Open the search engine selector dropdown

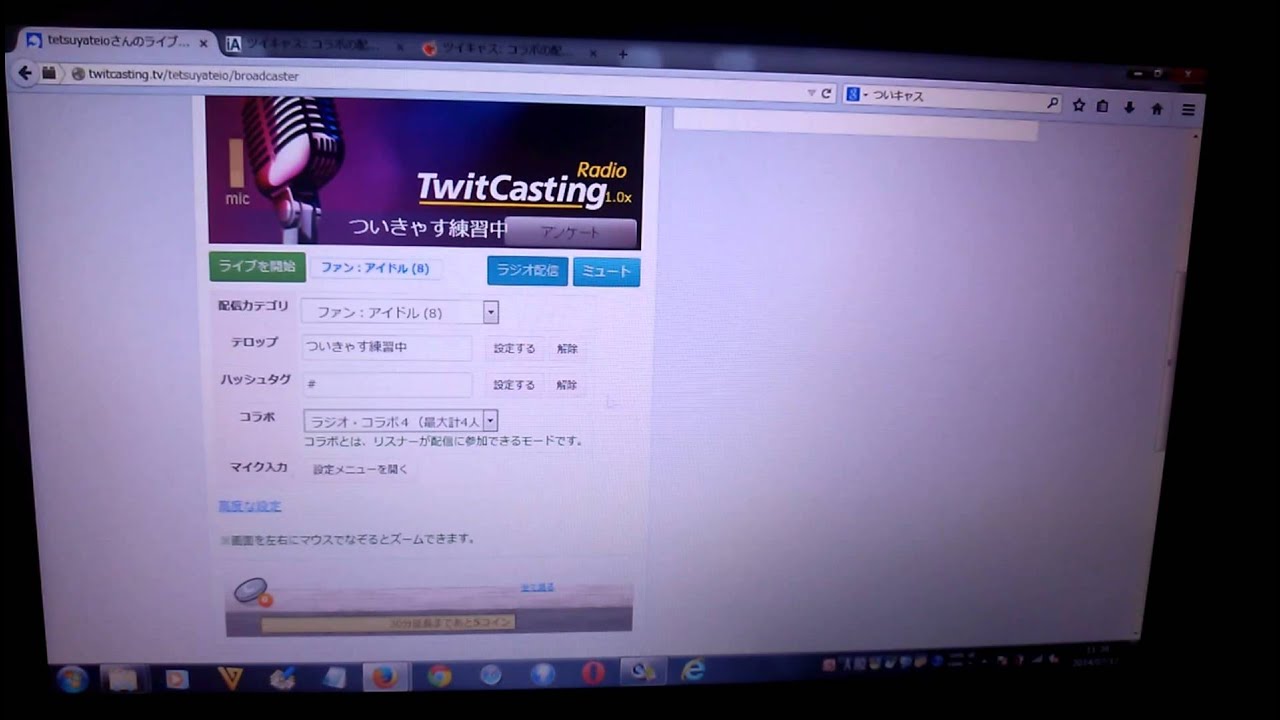point(856,95)
